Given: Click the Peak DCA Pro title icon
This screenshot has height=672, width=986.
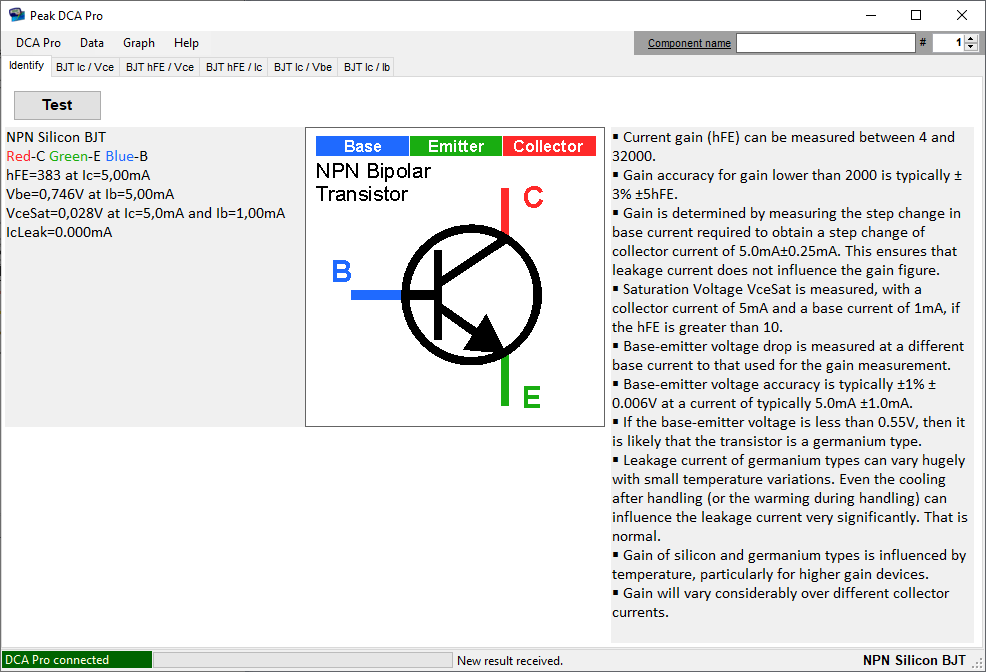Looking at the screenshot, I should (16, 15).
